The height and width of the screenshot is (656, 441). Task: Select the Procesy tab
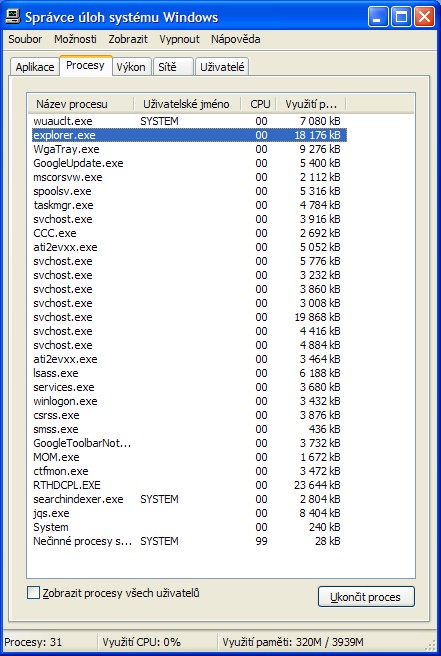[x=85, y=66]
